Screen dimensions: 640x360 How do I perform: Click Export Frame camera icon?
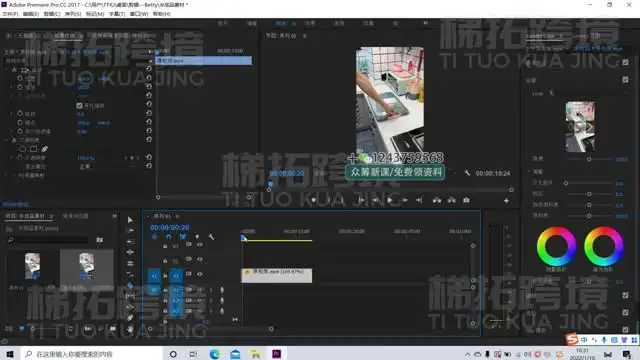point(466,200)
